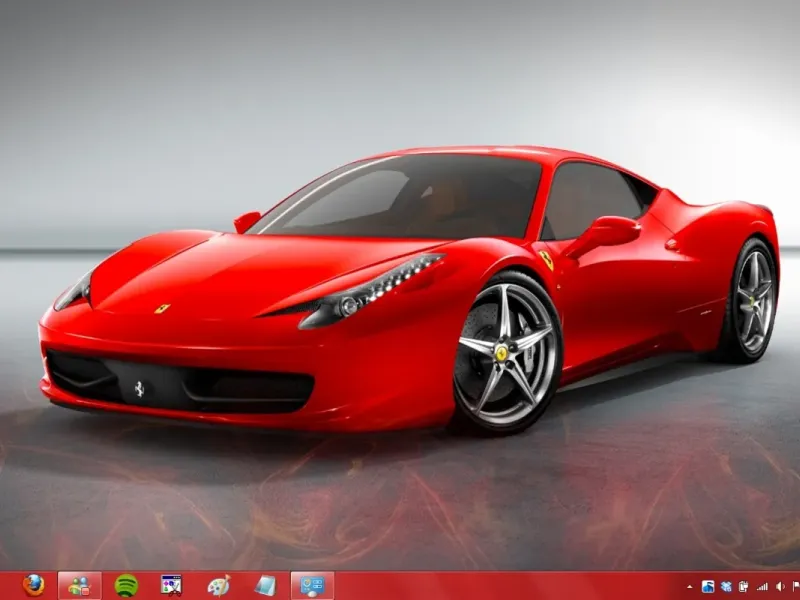This screenshot has height=600, width=800.
Task: Open Firefox from the taskbar
Action: point(34,585)
